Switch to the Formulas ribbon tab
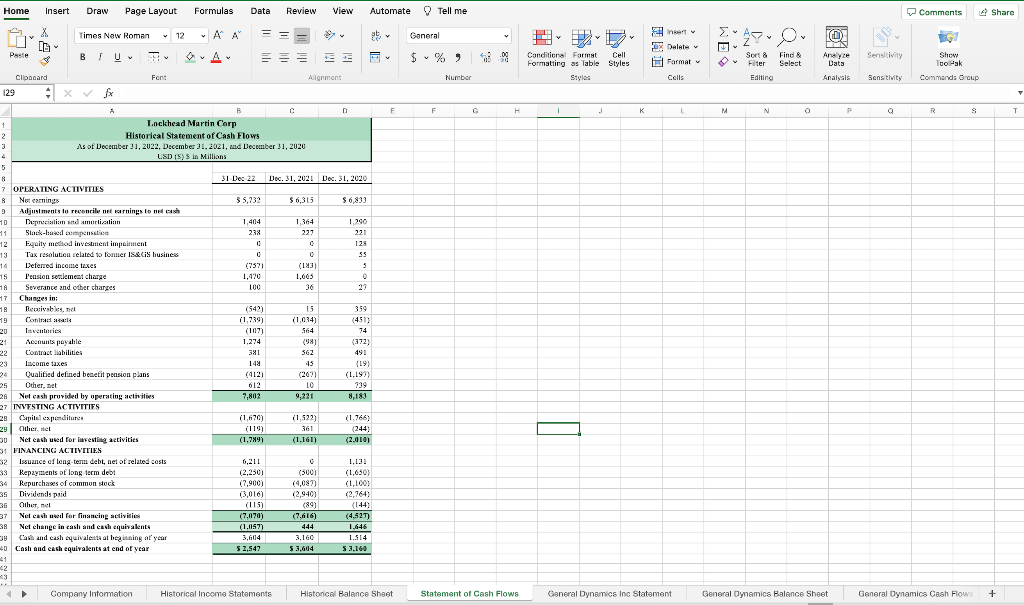This screenshot has width=1024, height=605. coord(215,11)
